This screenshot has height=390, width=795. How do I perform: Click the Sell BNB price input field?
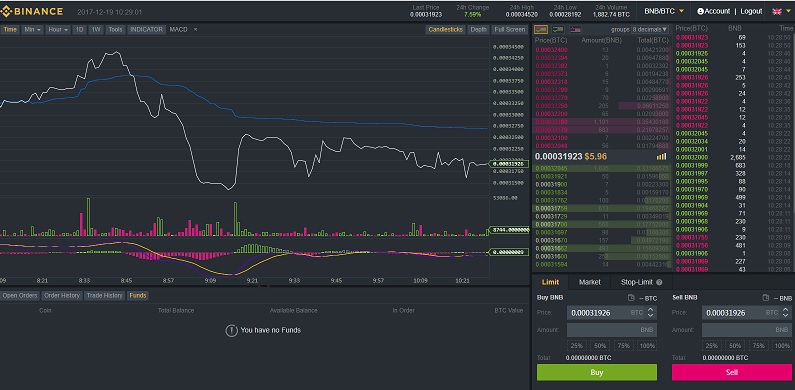pyautogui.click(x=747, y=313)
